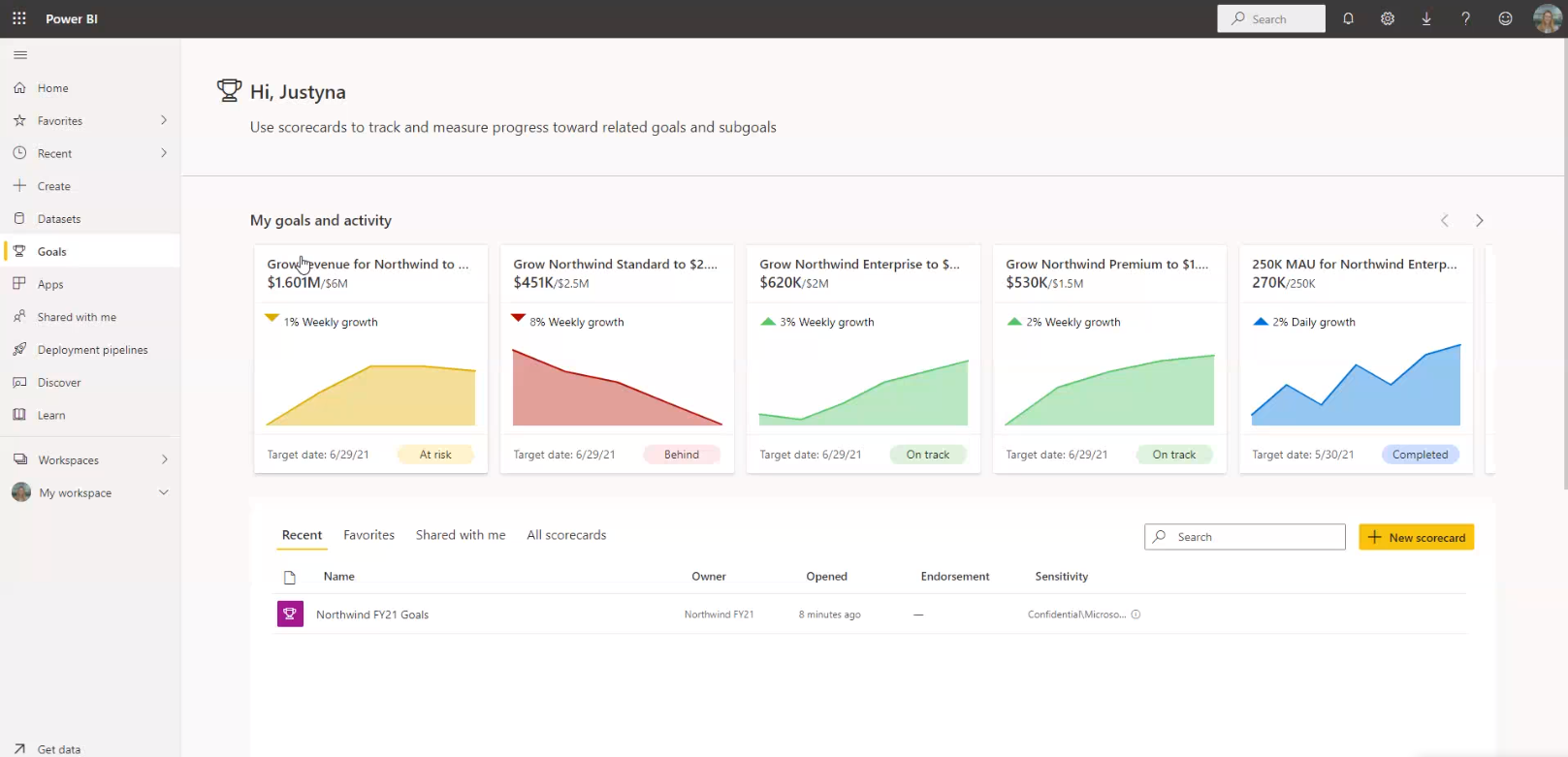1568x757 pixels.
Task: Select Goals in navigation pane
Action: pyautogui.click(x=90, y=251)
